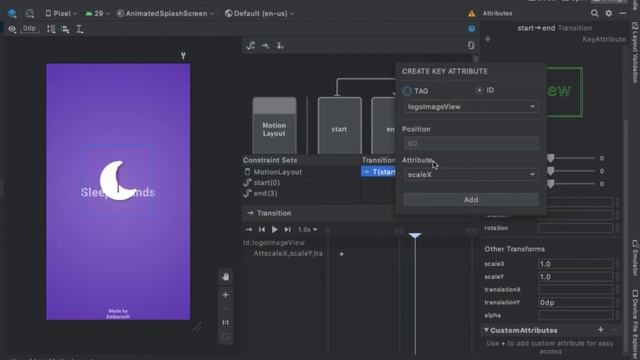640x360 pixels.
Task: Select the MotionLayout row in Constraint Sets
Action: pos(301,172)
